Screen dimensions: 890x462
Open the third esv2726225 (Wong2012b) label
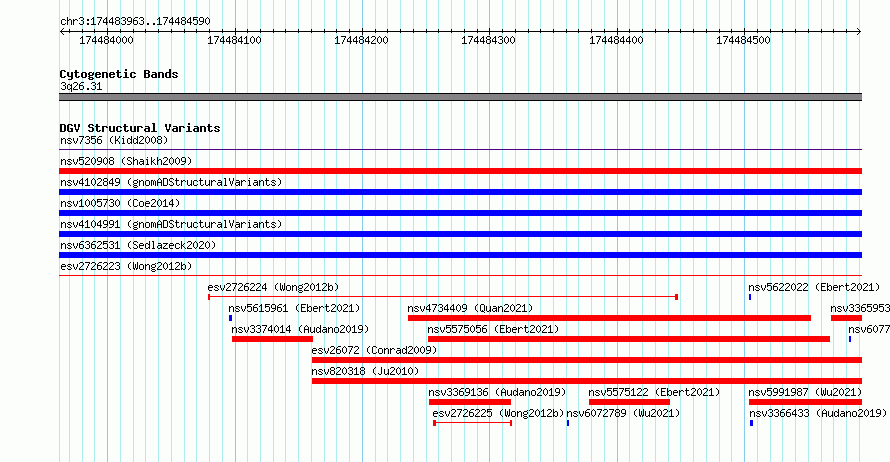coord(498,413)
